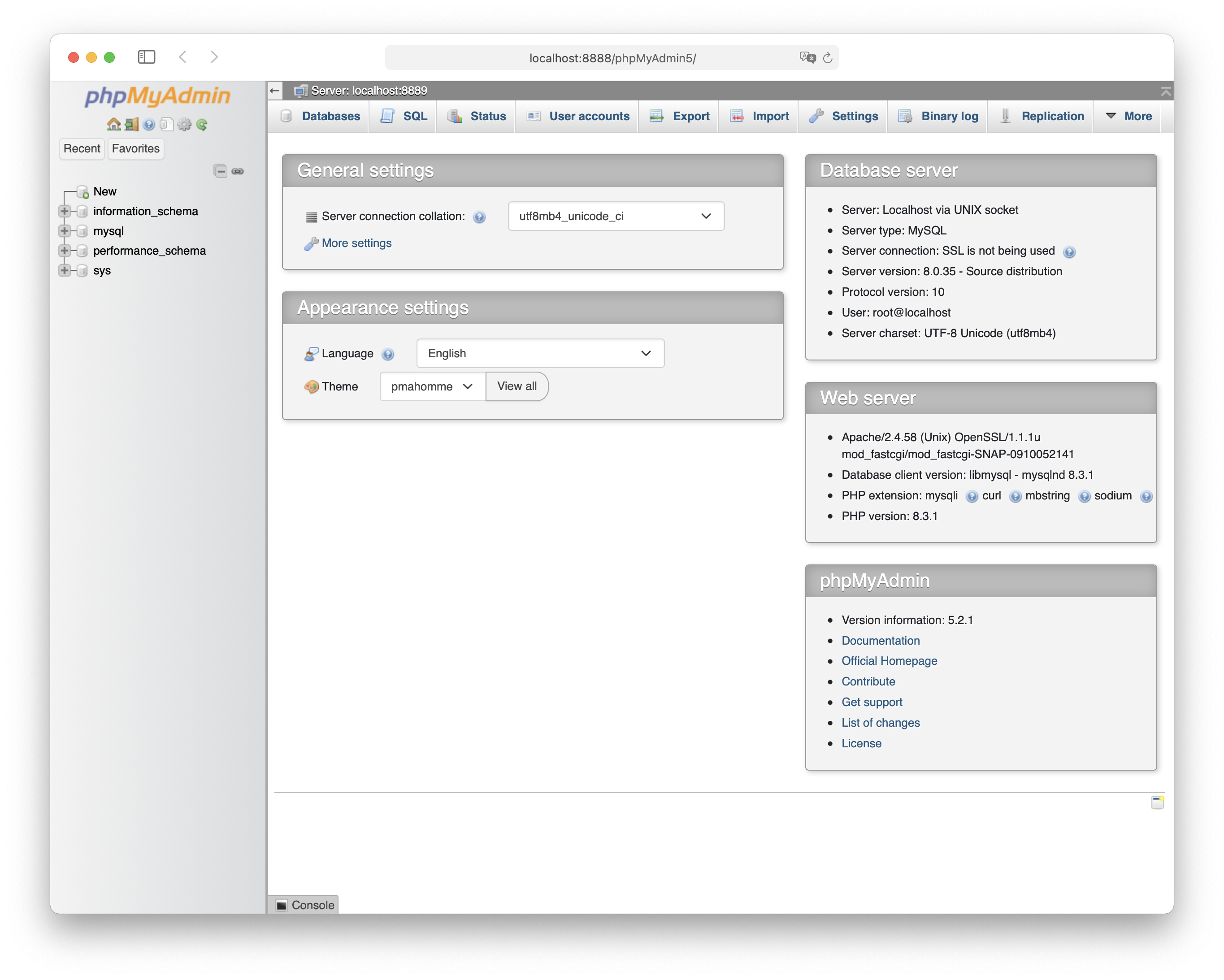Click the Settings tab icon
The width and height of the screenshot is (1224, 980).
click(x=818, y=115)
